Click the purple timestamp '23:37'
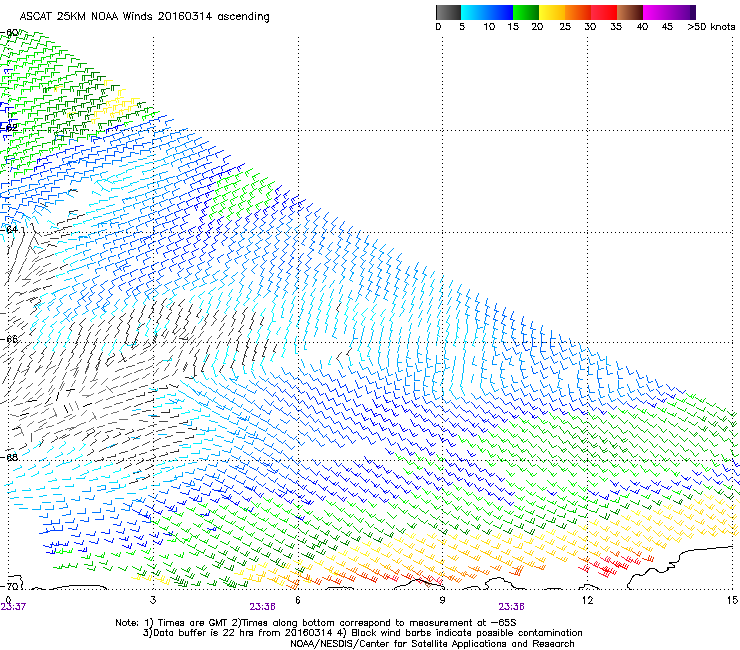Screen dimensions: 740x650 coord(13,607)
